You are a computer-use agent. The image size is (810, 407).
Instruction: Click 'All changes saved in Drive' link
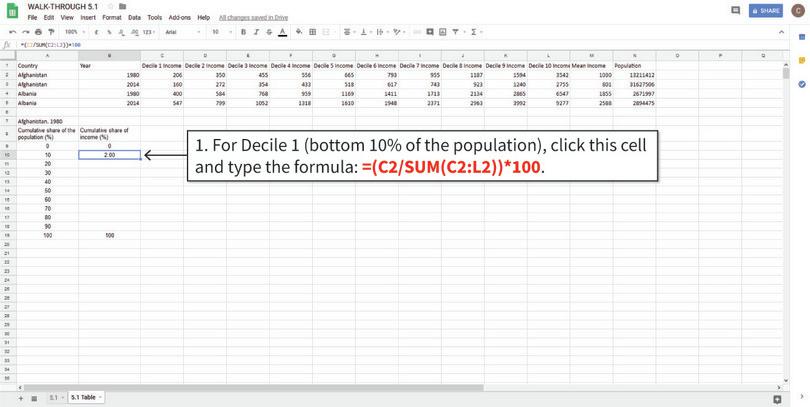pyautogui.click(x=253, y=18)
